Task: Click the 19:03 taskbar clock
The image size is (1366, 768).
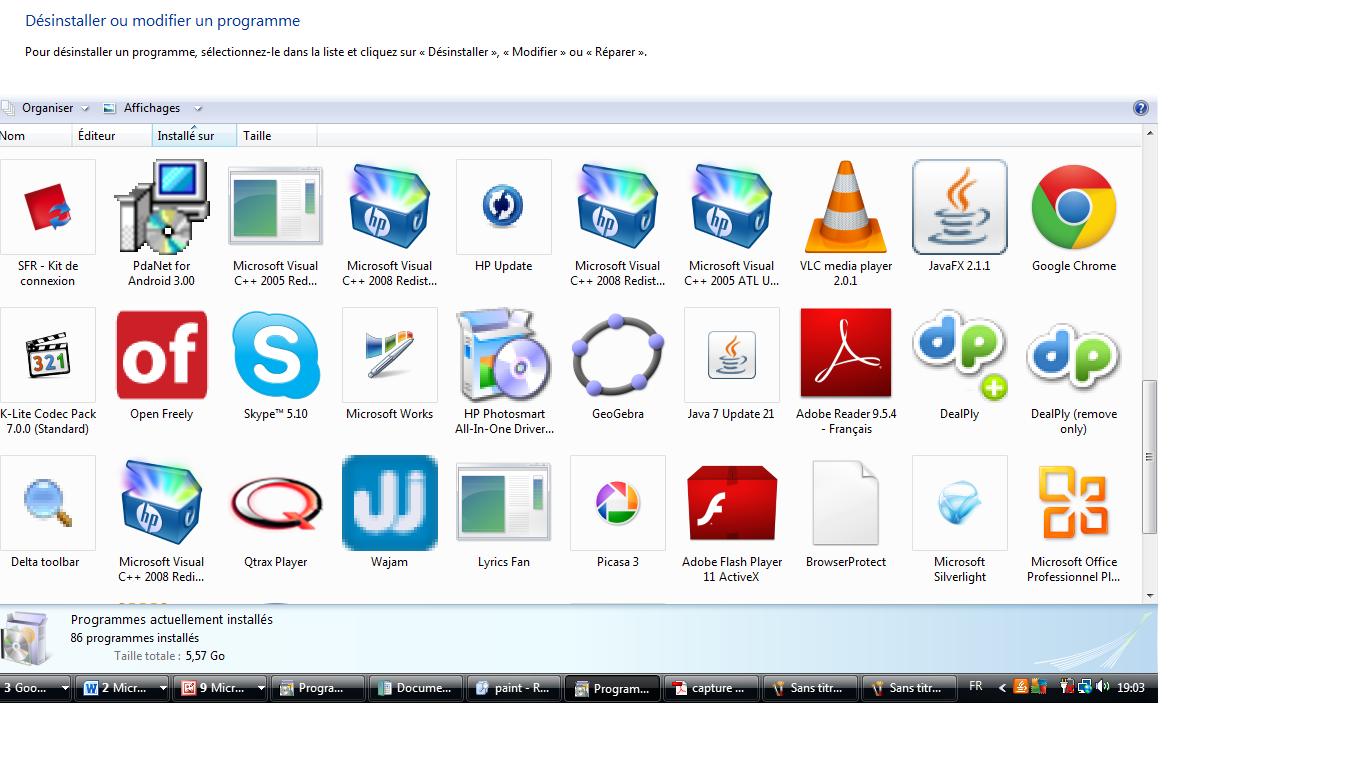Action: click(x=1131, y=687)
